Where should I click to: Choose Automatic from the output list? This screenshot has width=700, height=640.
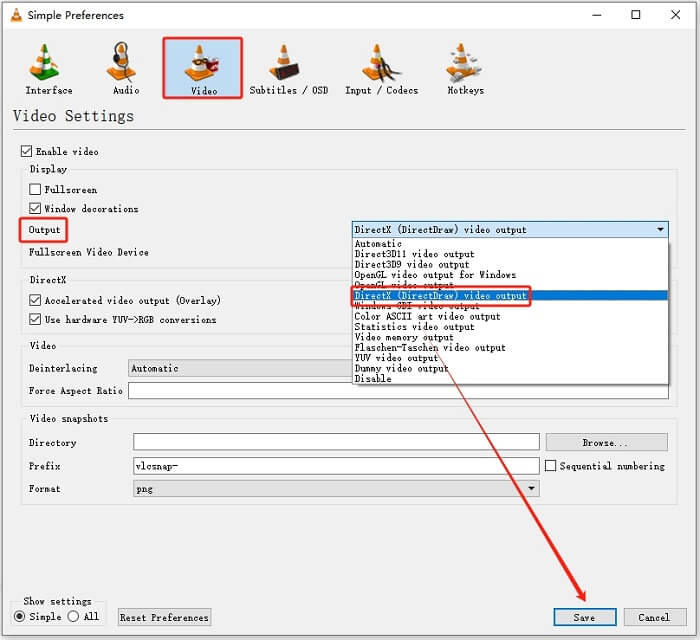click(510, 244)
